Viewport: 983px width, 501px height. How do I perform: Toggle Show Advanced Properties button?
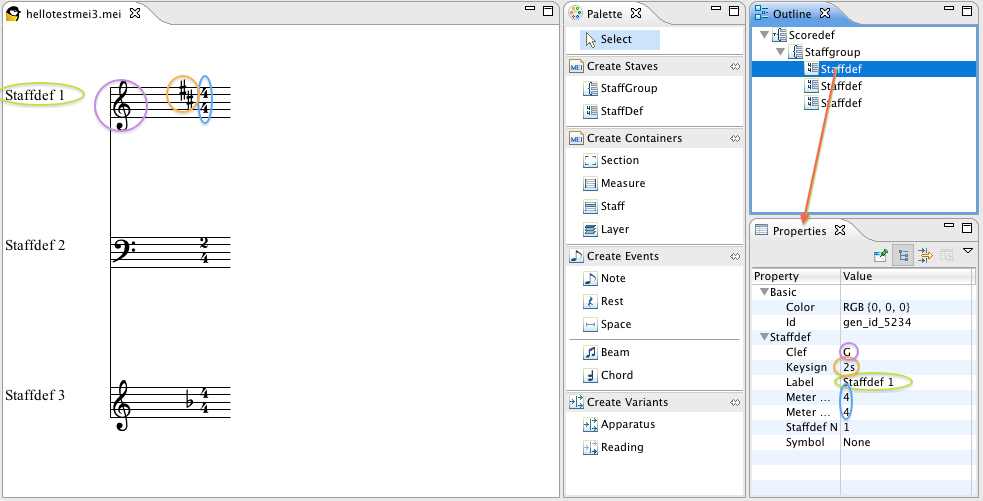(925, 256)
